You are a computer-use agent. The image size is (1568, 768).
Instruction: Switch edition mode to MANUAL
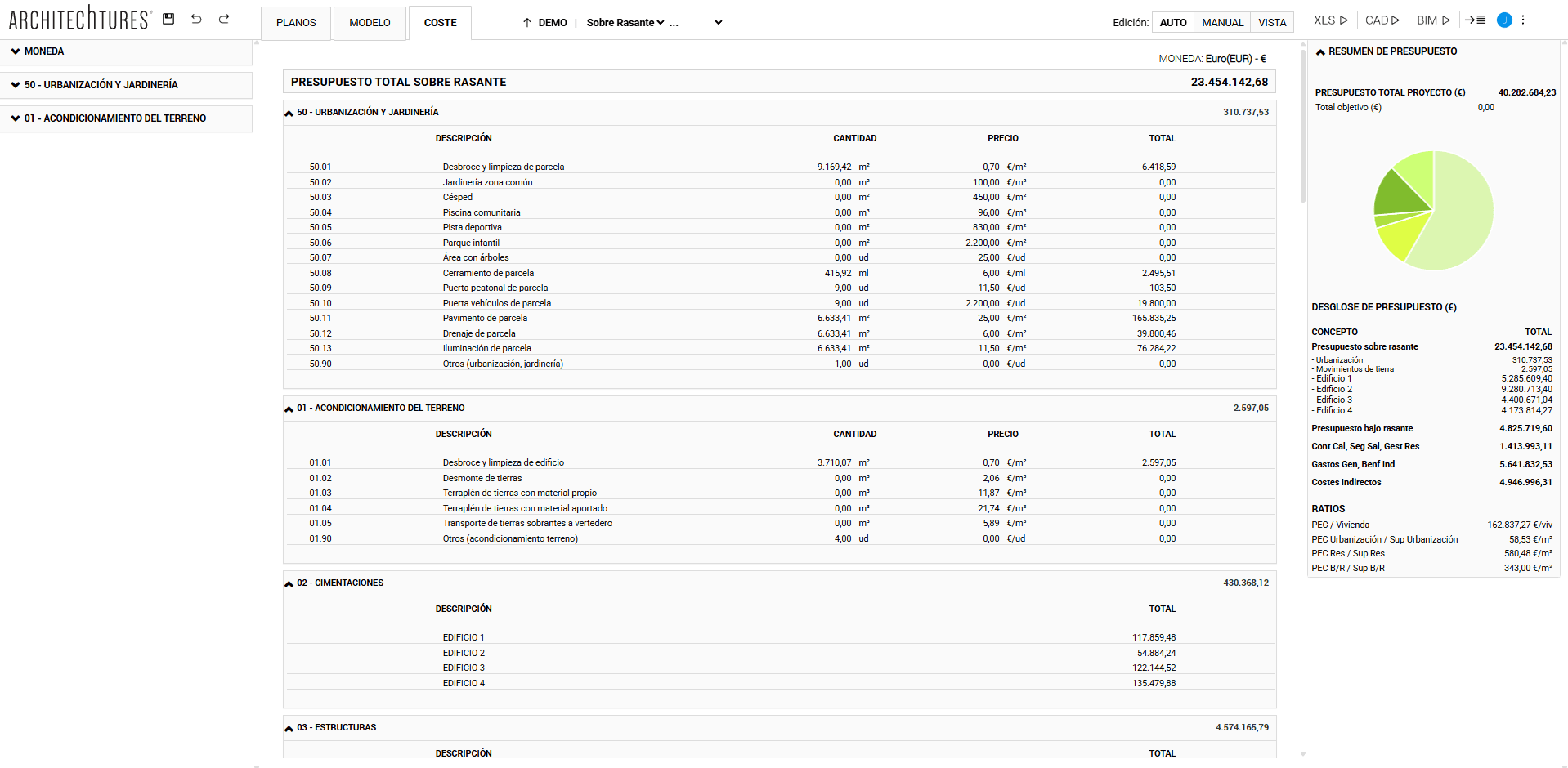point(1222,23)
